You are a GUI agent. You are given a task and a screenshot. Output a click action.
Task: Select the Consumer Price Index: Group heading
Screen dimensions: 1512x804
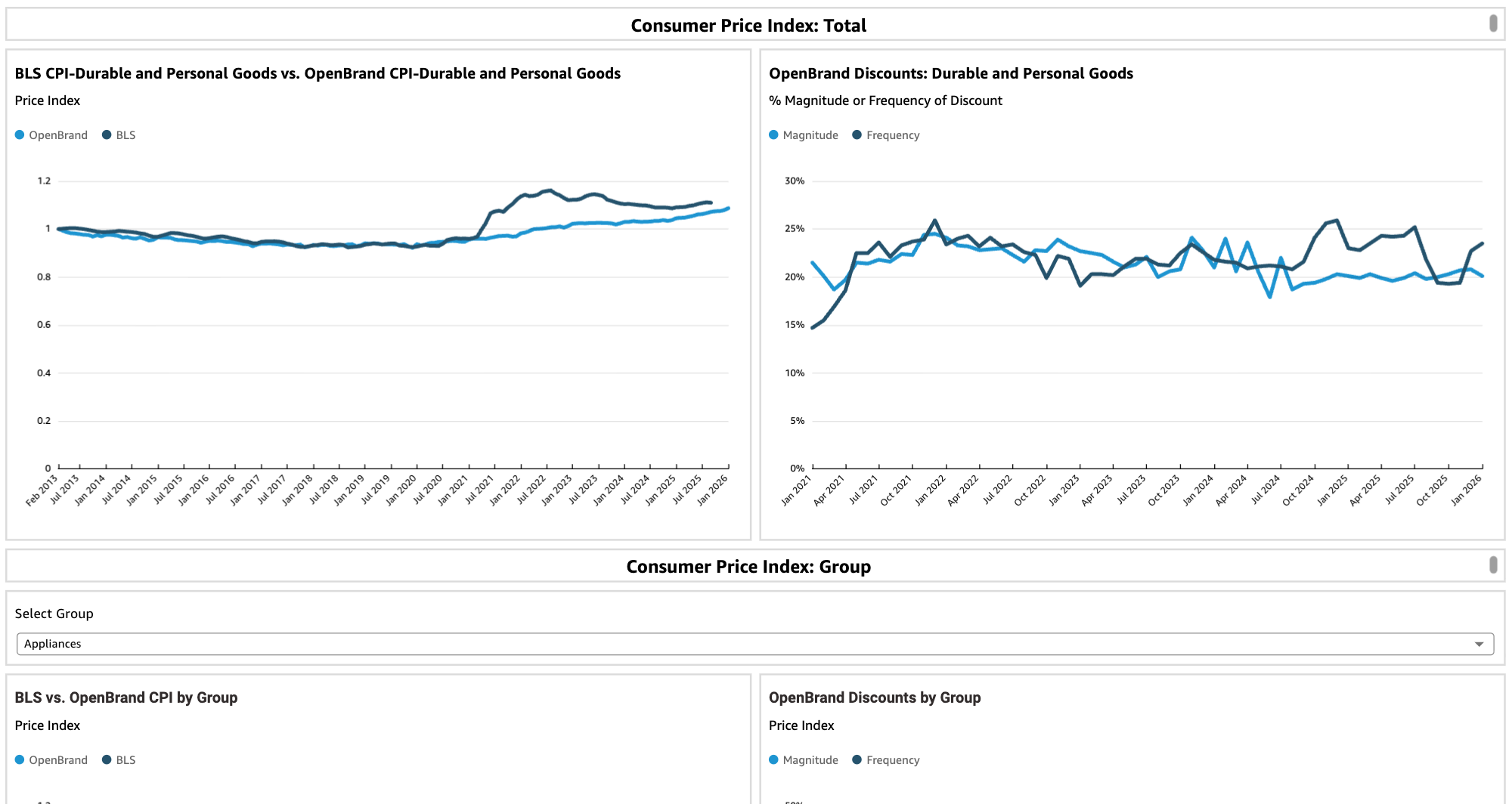pyautogui.click(x=748, y=567)
